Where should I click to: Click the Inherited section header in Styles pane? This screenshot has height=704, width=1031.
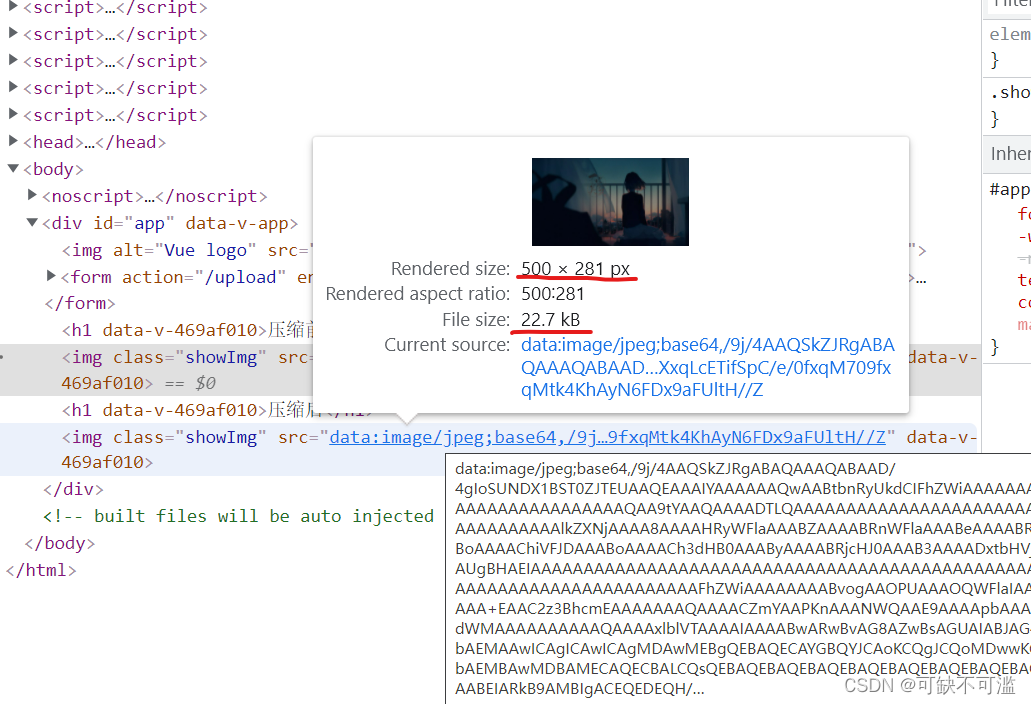point(1007,154)
